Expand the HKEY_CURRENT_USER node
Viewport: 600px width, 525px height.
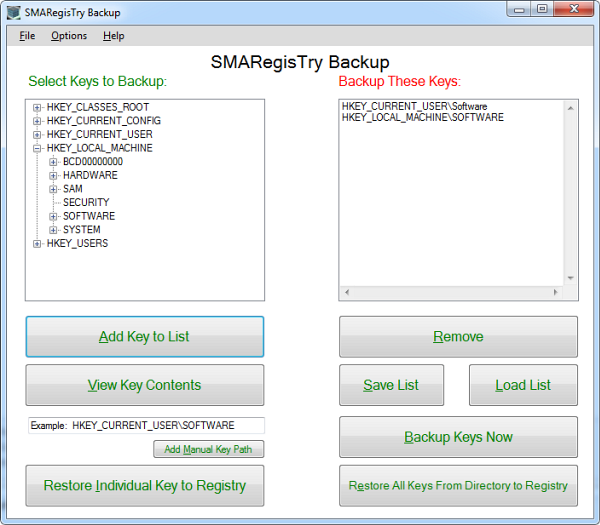(37, 135)
